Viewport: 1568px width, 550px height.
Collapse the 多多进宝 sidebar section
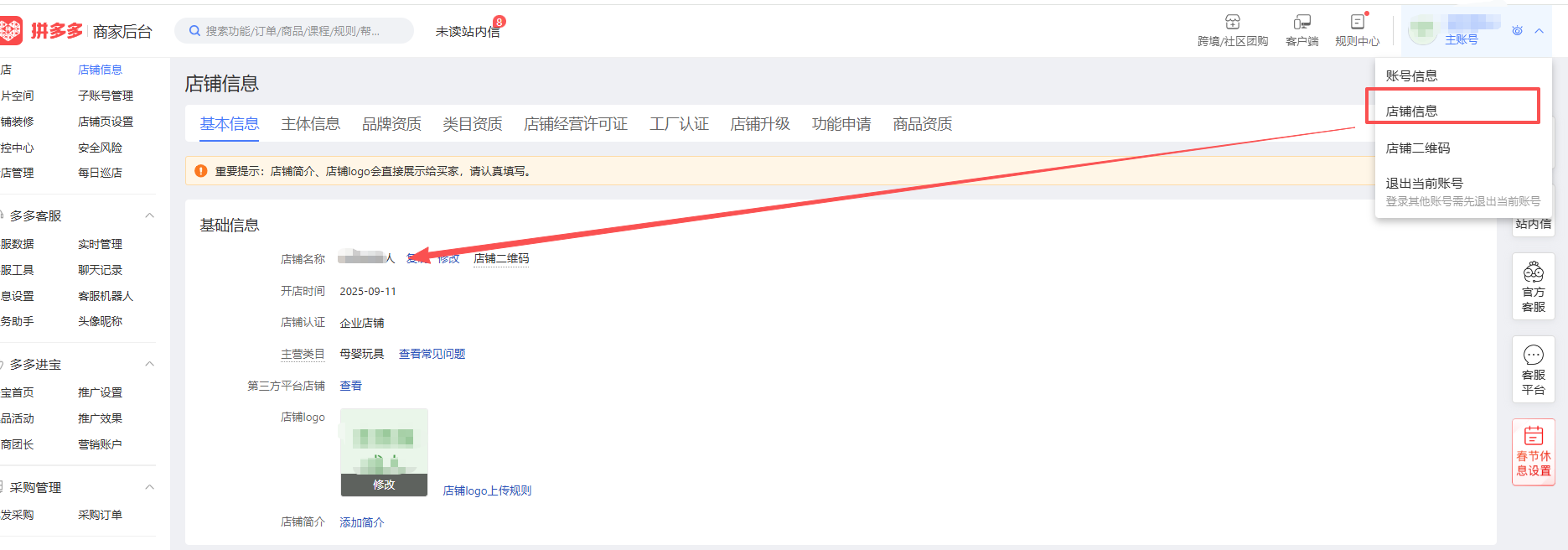[x=149, y=364]
